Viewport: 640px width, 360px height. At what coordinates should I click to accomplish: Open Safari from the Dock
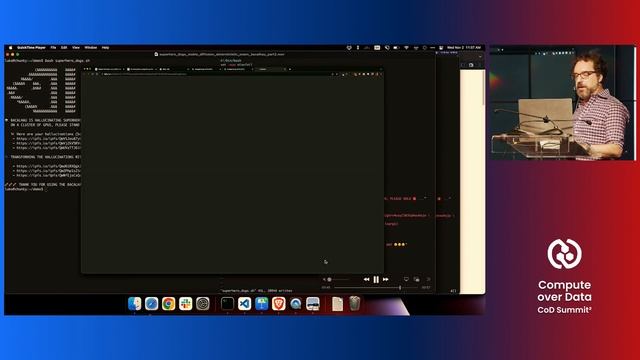coord(151,304)
